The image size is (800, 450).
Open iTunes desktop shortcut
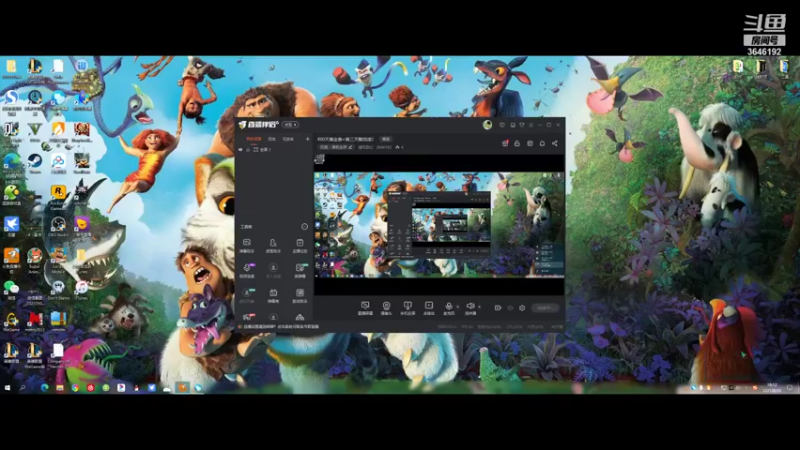pos(81,291)
